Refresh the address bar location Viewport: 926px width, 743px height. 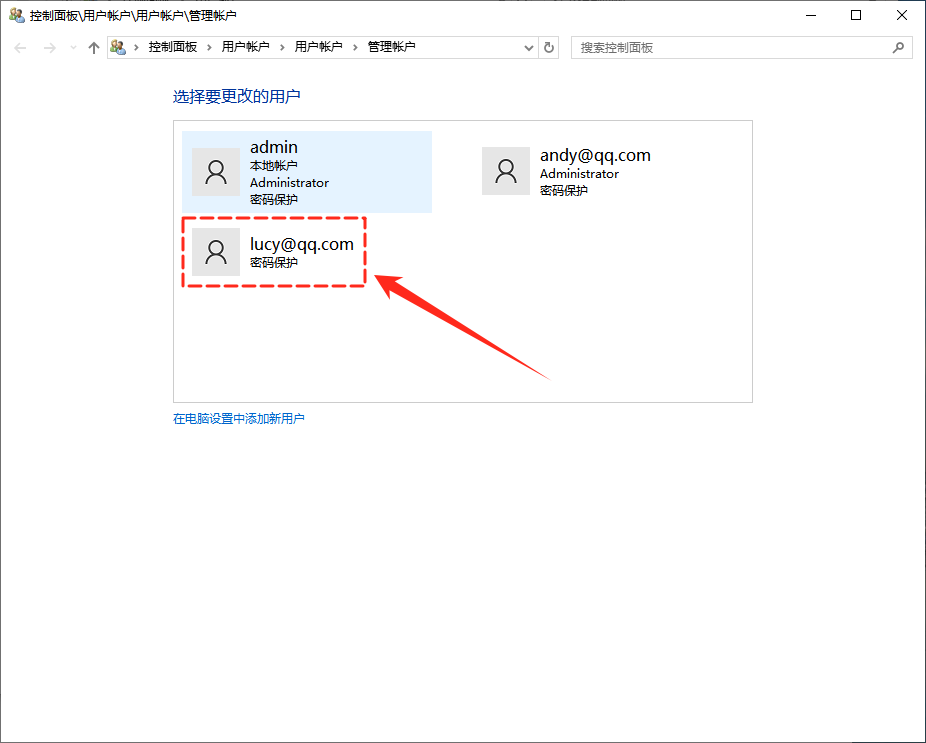pos(549,47)
